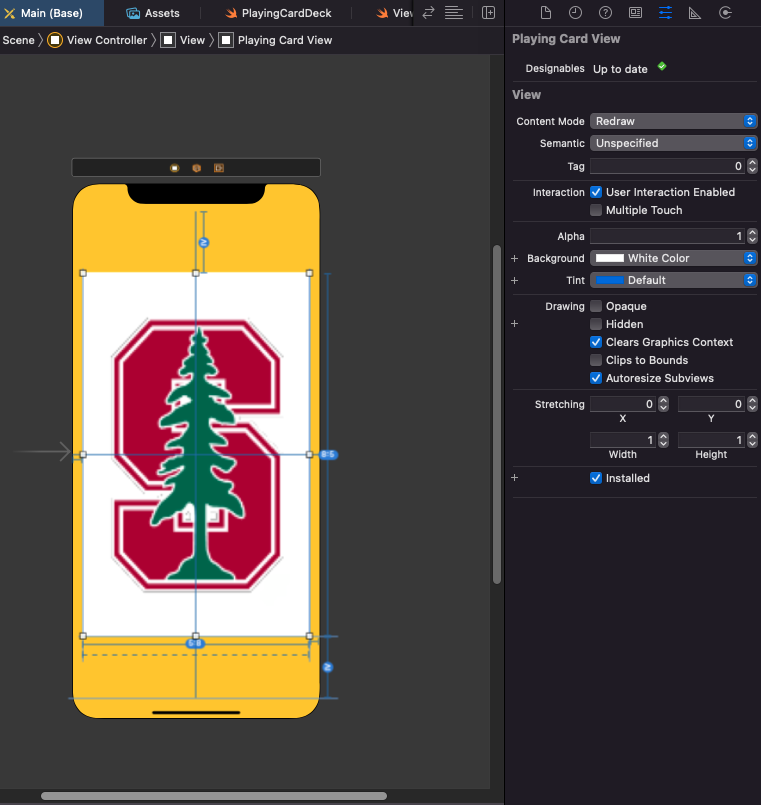Select the top spacing constraint badge
761x805 pixels.
204,242
